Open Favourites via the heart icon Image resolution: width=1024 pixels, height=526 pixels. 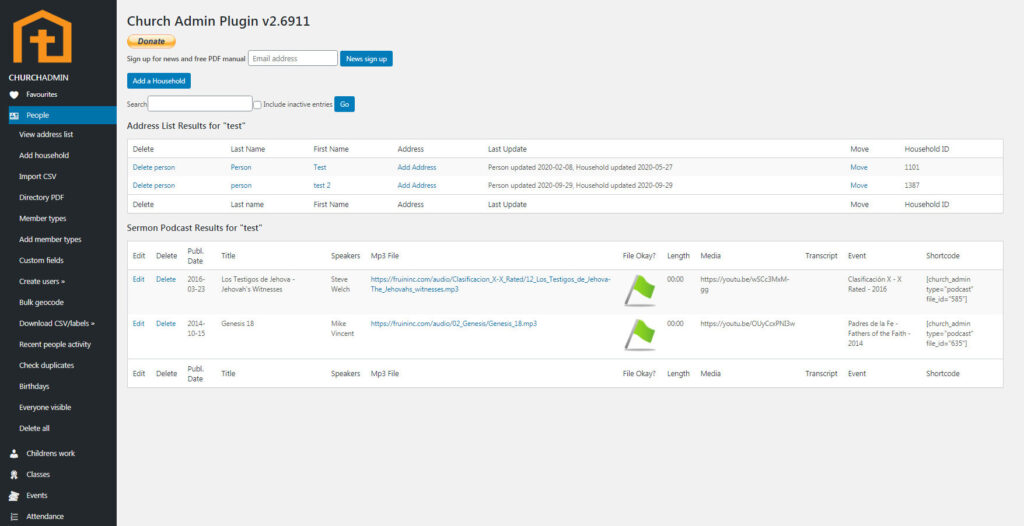coord(14,95)
